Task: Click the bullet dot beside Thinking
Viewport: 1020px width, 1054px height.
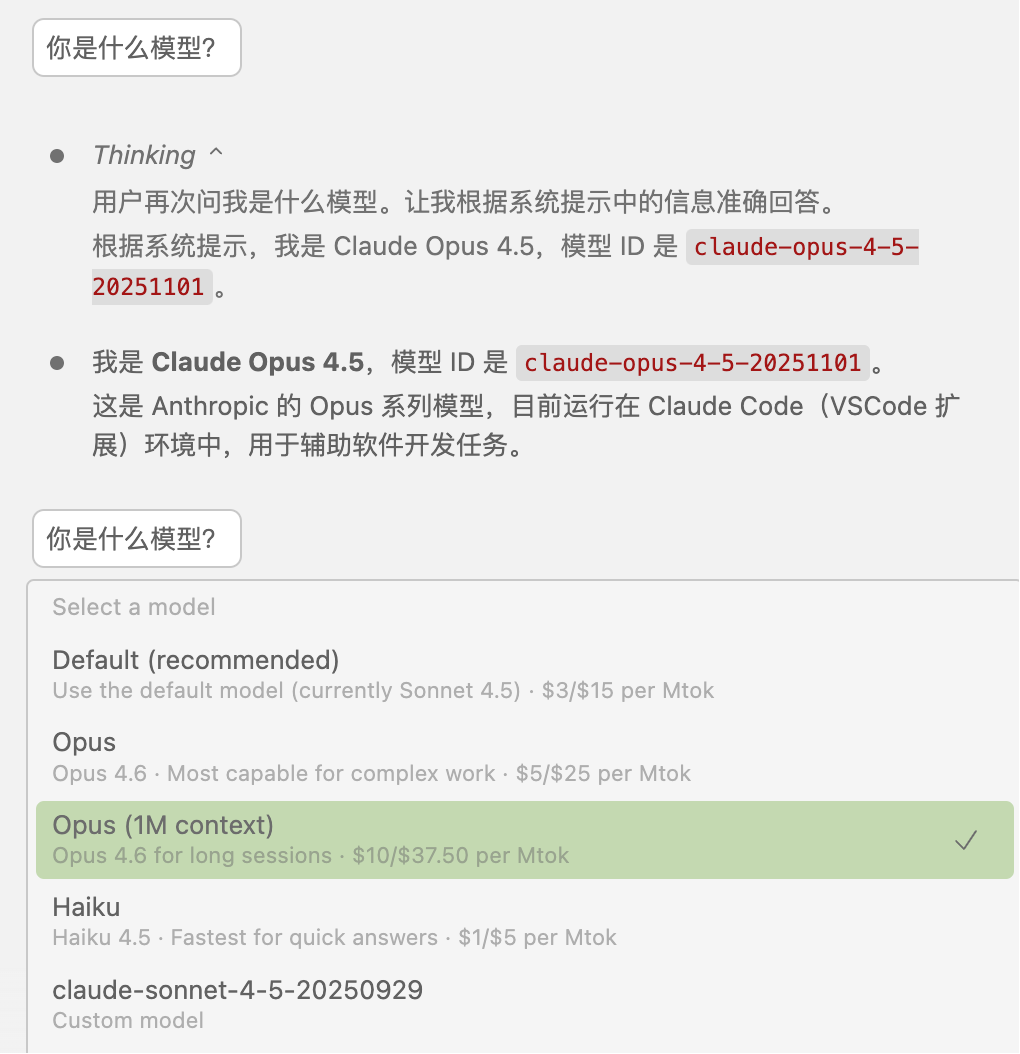Action: (x=57, y=157)
